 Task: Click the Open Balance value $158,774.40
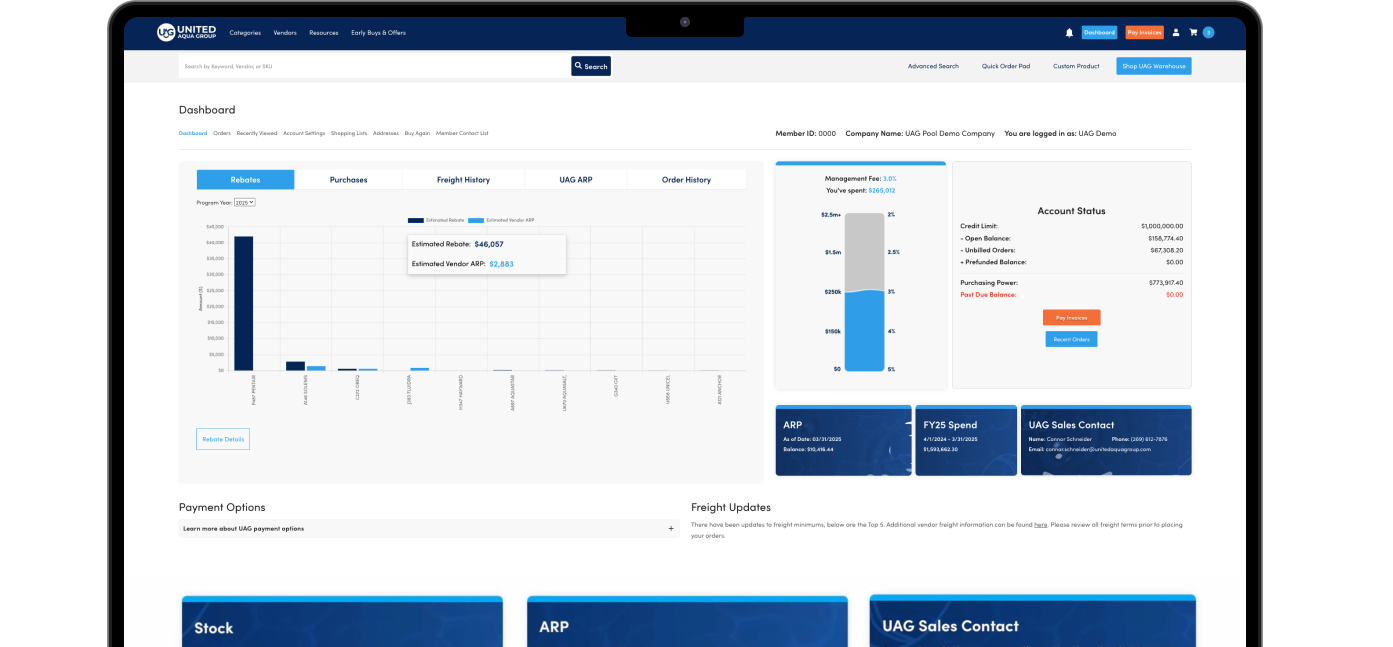[x=1166, y=238]
